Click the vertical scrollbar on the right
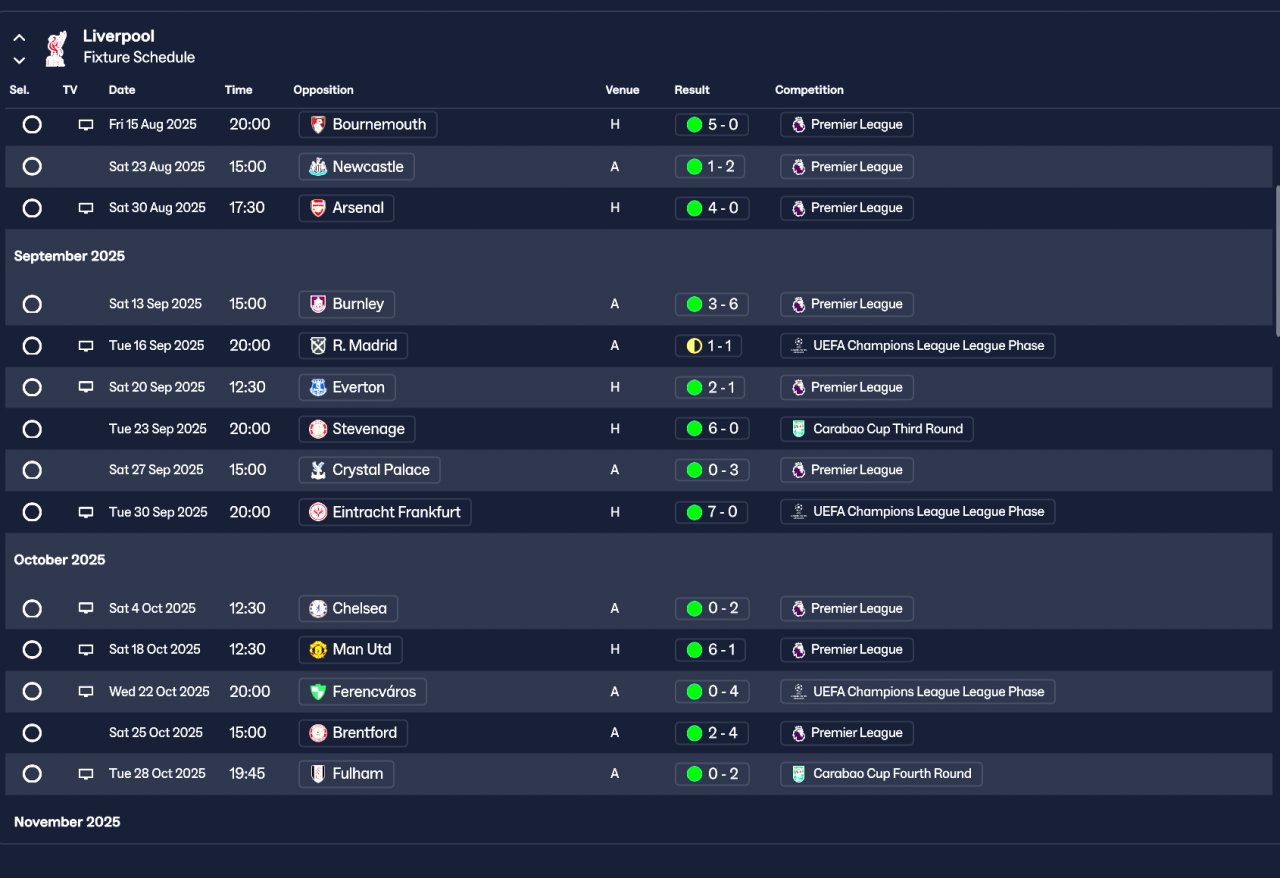 coord(1276,260)
